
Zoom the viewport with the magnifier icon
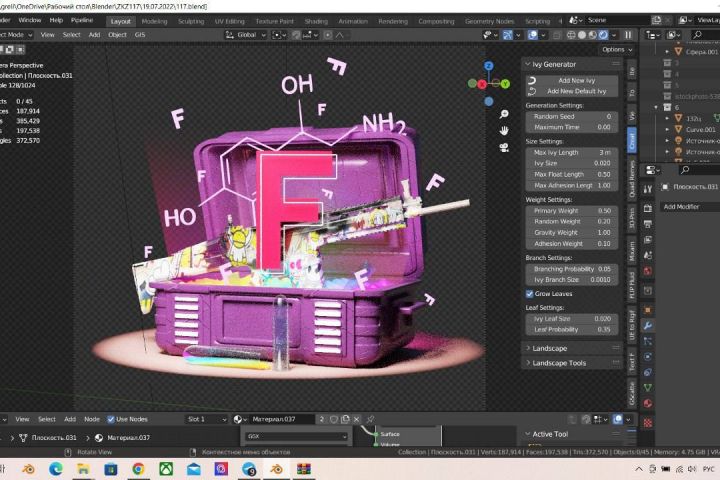[x=504, y=114]
